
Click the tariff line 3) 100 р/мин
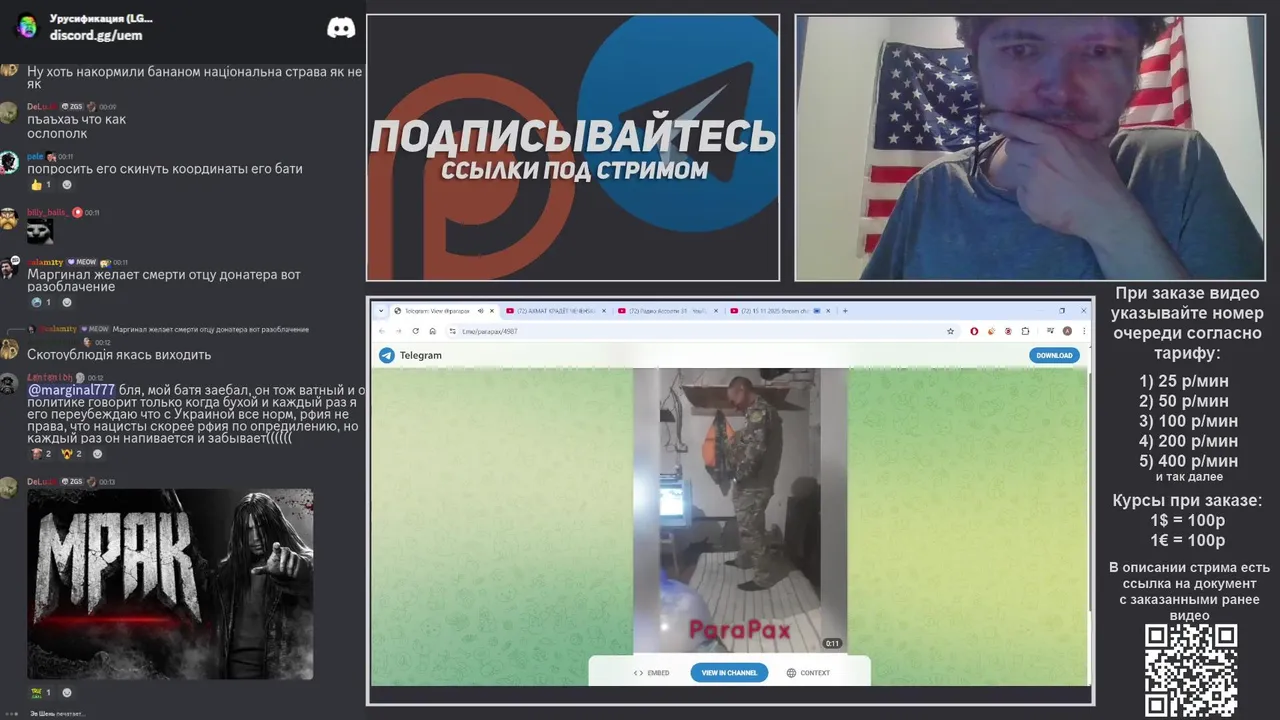click(x=1188, y=421)
